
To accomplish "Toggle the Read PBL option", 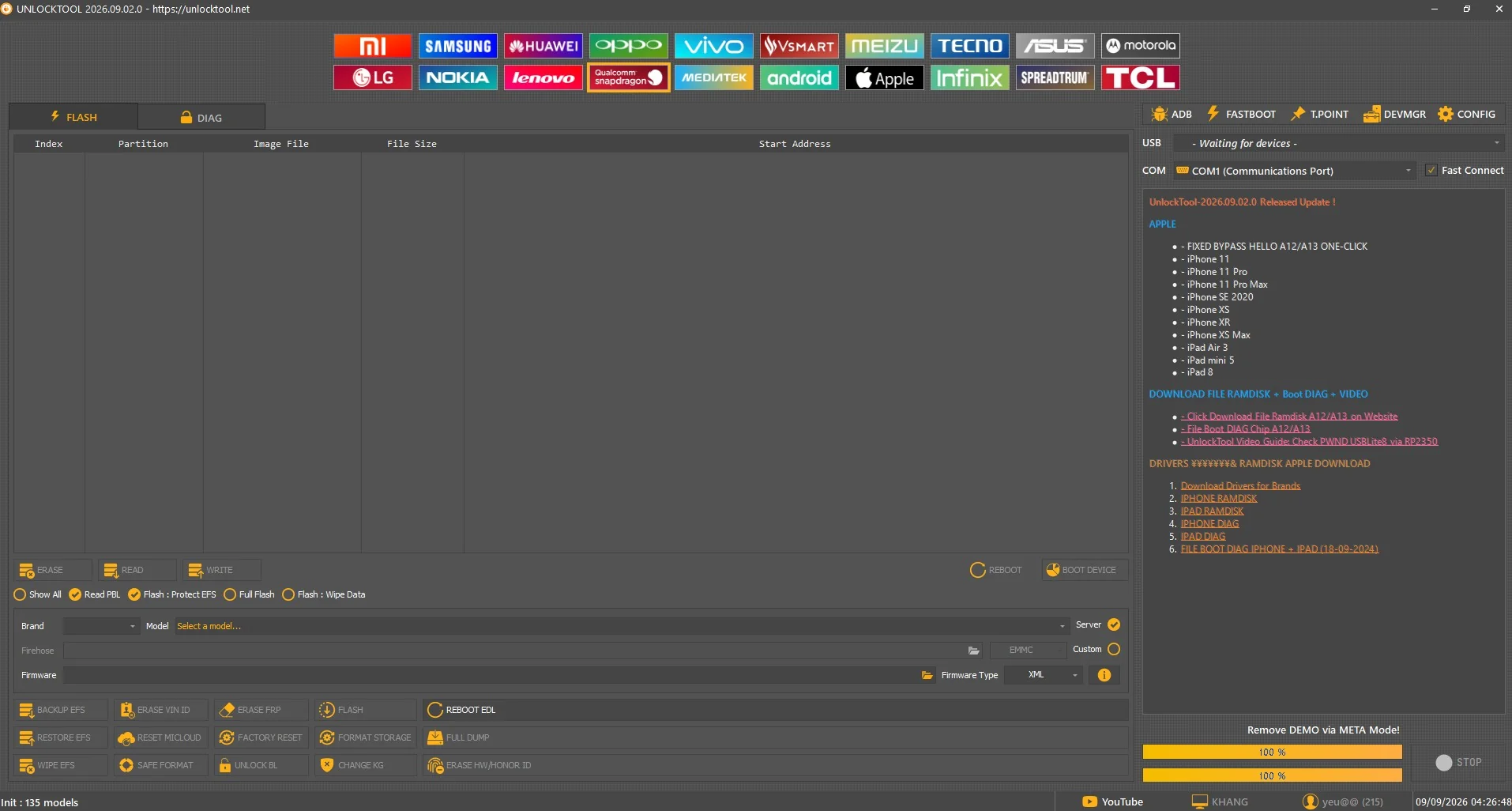I will point(94,594).
